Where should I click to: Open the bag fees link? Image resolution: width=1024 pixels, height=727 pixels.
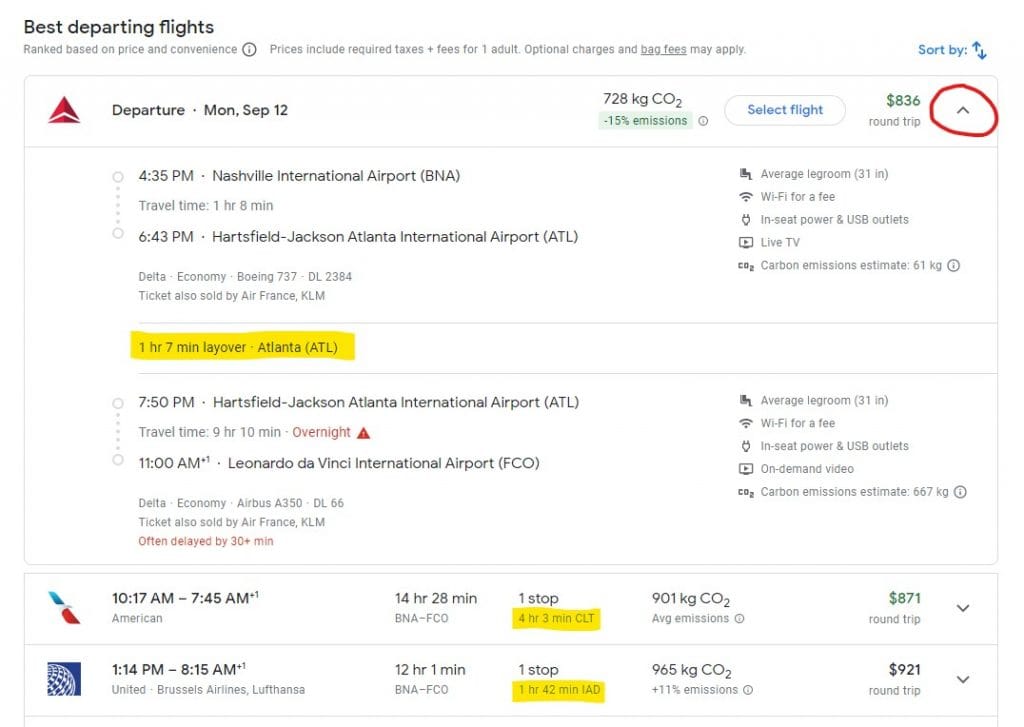click(661, 49)
